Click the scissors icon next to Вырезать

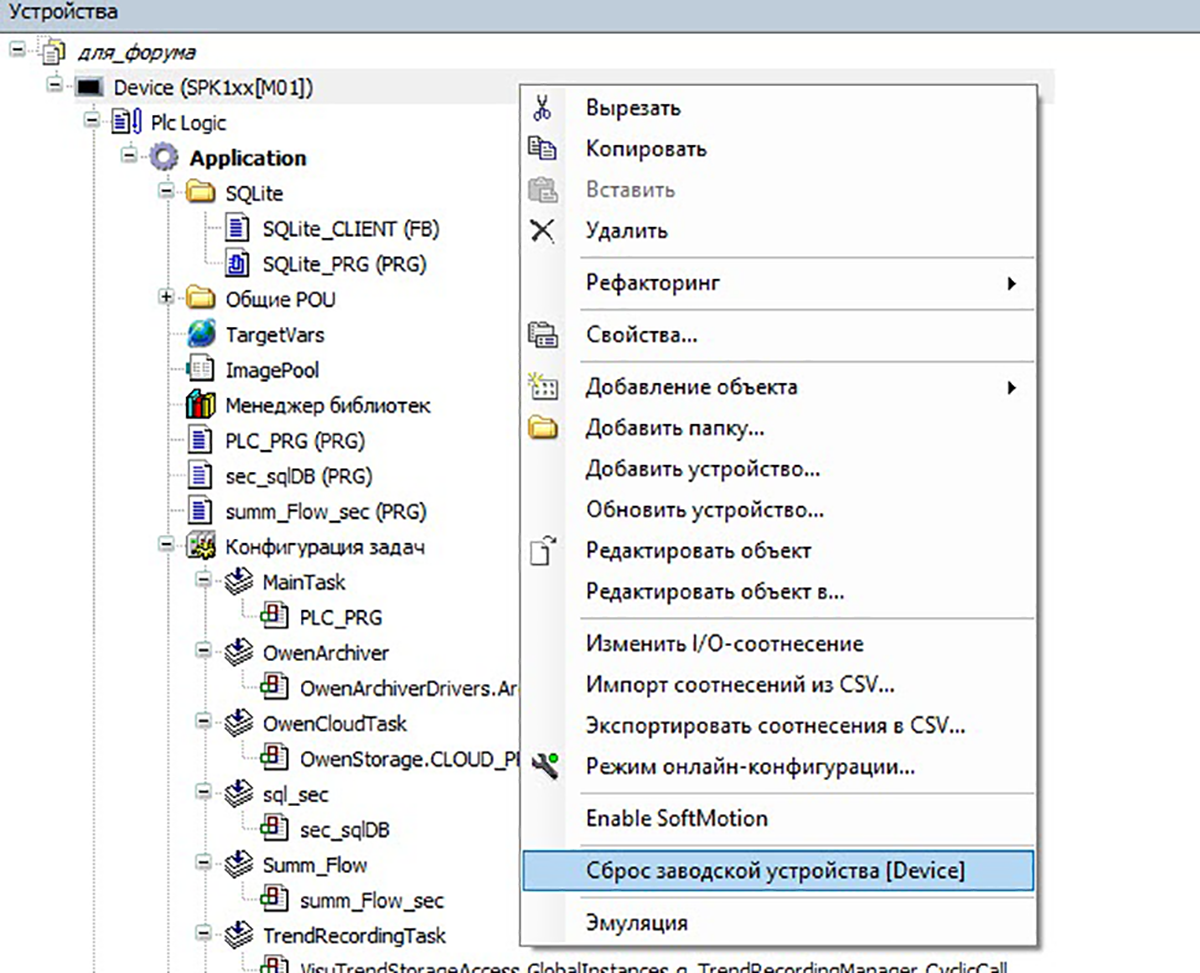pyautogui.click(x=541, y=108)
